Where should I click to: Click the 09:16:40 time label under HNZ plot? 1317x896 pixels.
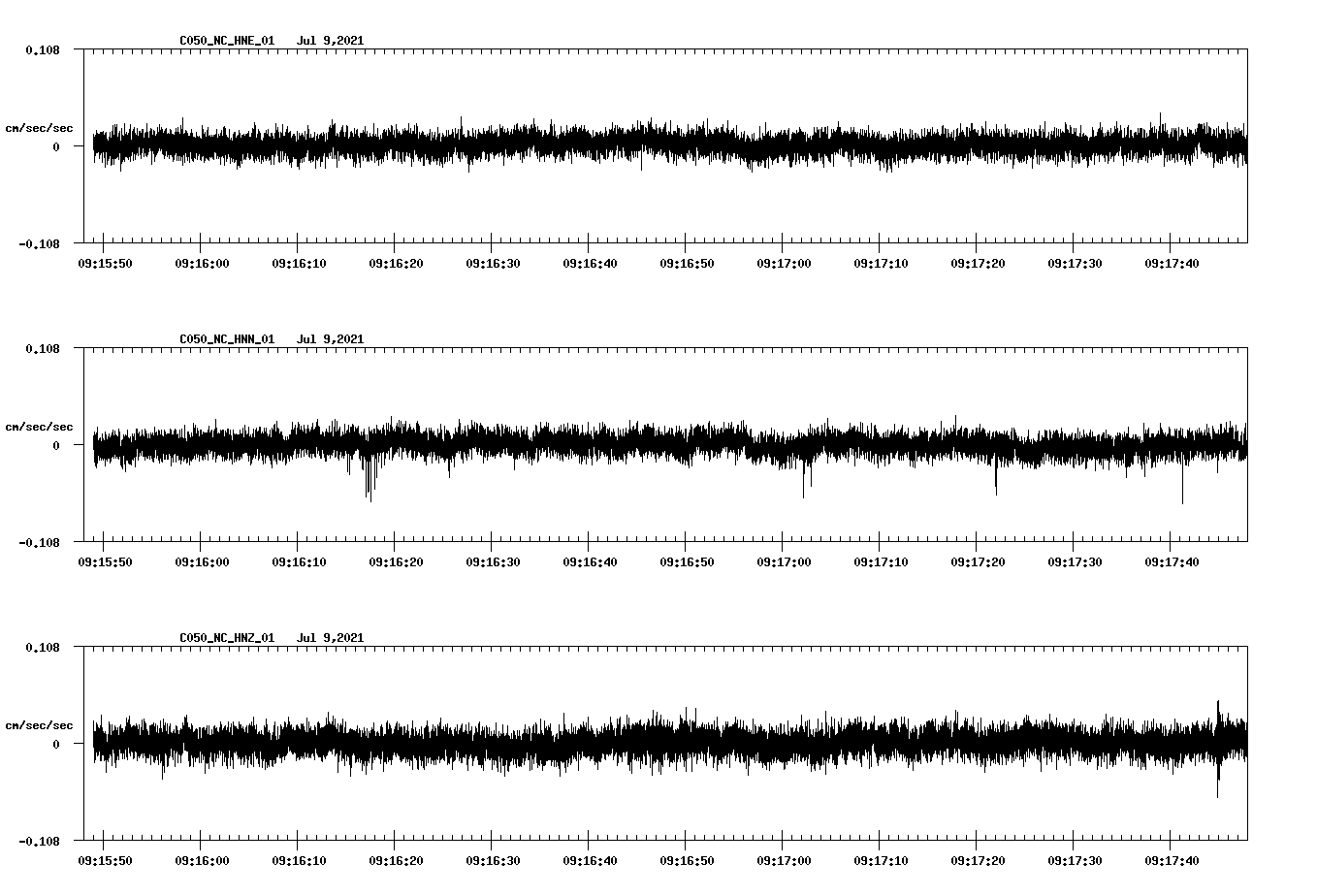[590, 861]
